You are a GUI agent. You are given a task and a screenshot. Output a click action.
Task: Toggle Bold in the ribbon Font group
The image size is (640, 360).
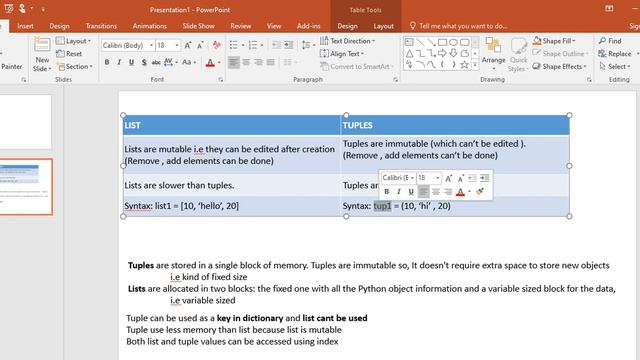point(107,62)
